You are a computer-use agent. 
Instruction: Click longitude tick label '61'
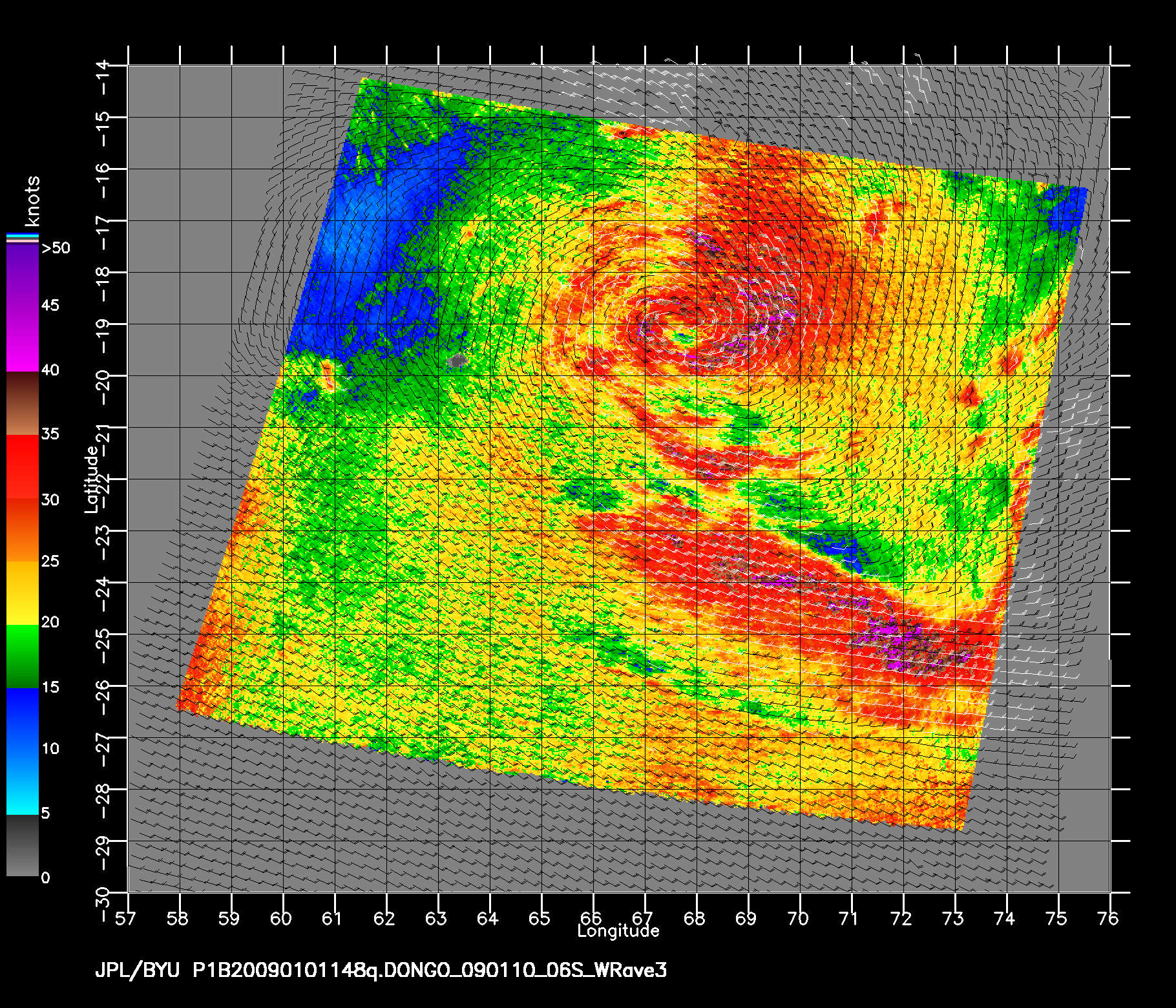pos(333,918)
